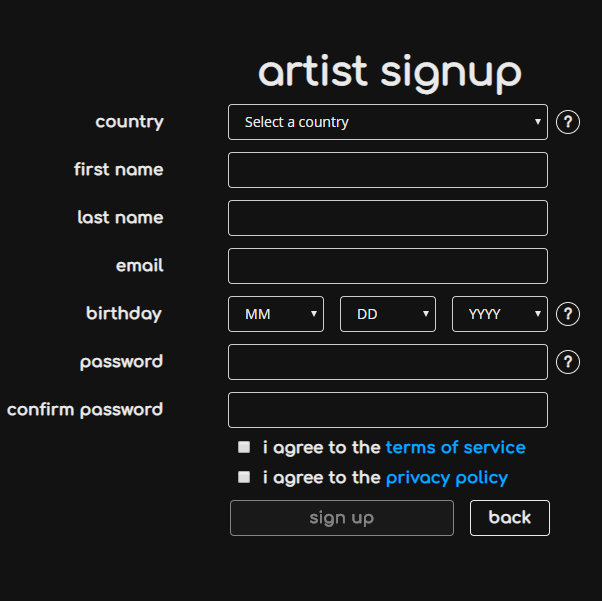Focus the last name input field
602x601 pixels.
(x=387, y=218)
